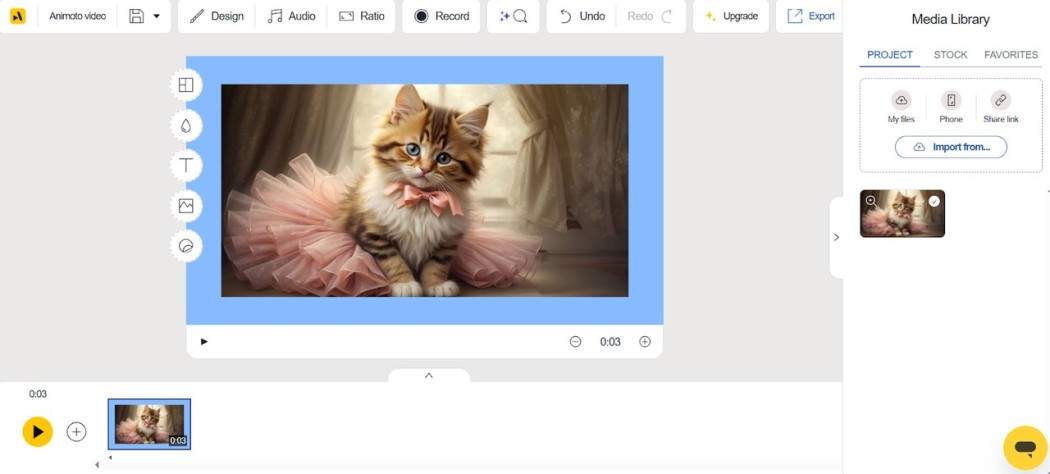Open the FAVORITES tab

1010,55
